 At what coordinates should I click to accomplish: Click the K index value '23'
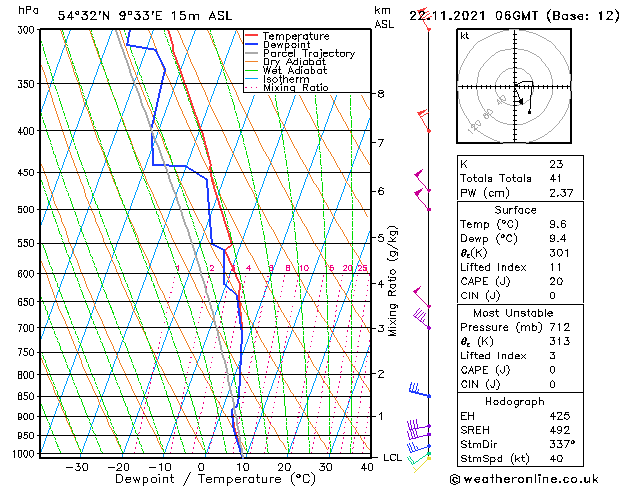(x=556, y=164)
